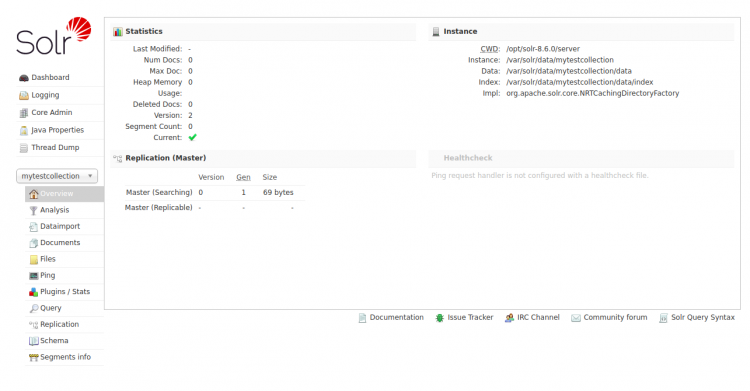Click the '69 bytes' size value
The height and width of the screenshot is (391, 750).
pos(278,192)
